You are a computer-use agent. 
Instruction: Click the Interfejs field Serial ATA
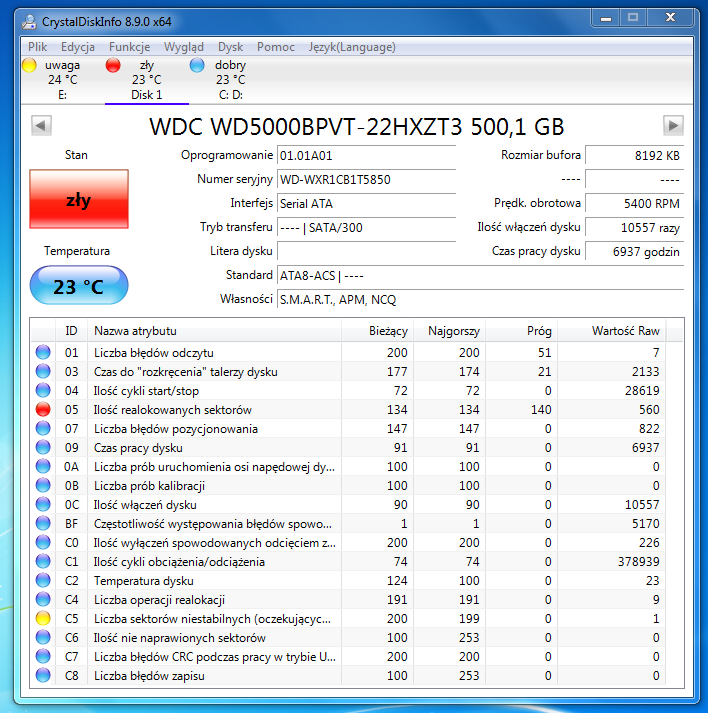coord(366,204)
